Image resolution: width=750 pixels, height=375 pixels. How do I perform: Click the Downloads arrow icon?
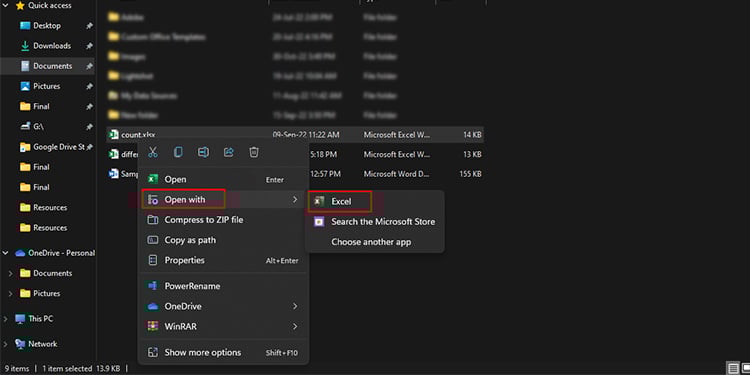click(25, 46)
